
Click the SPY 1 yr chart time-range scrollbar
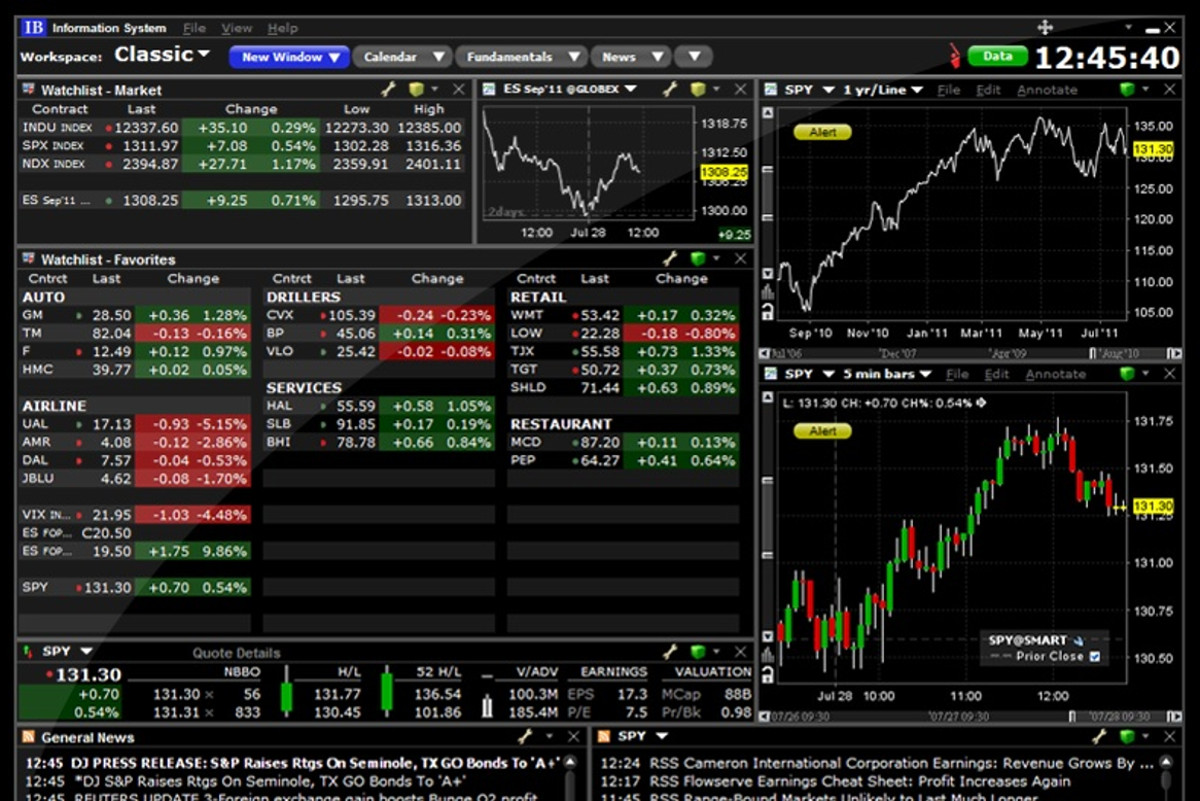pyautogui.click(x=970, y=354)
